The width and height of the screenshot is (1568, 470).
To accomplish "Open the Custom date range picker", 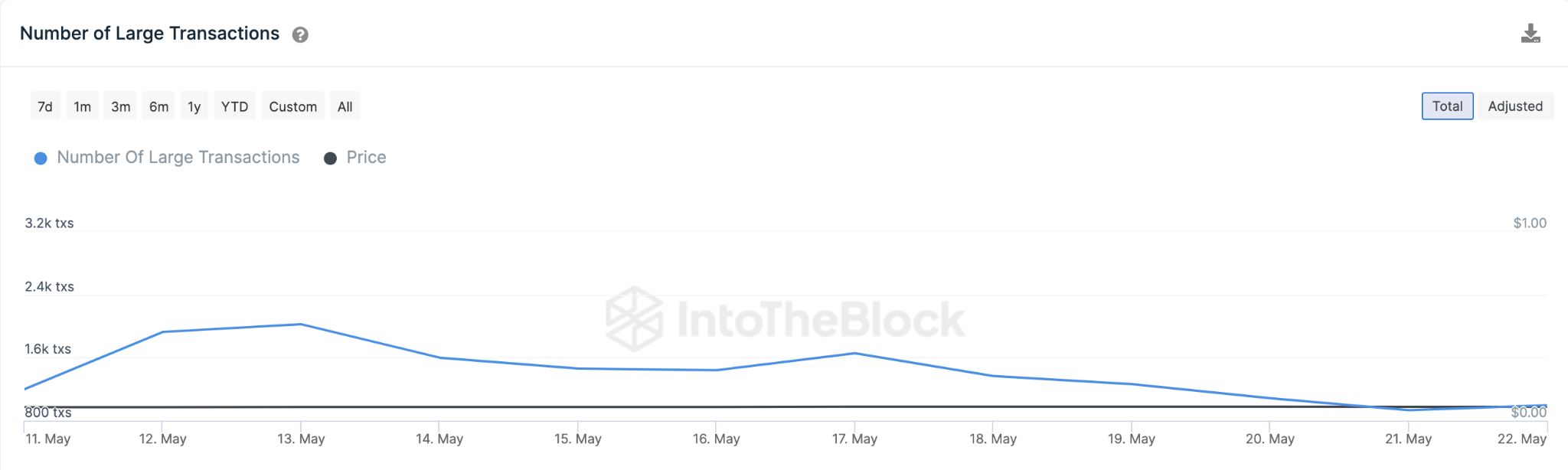I will coord(292,106).
